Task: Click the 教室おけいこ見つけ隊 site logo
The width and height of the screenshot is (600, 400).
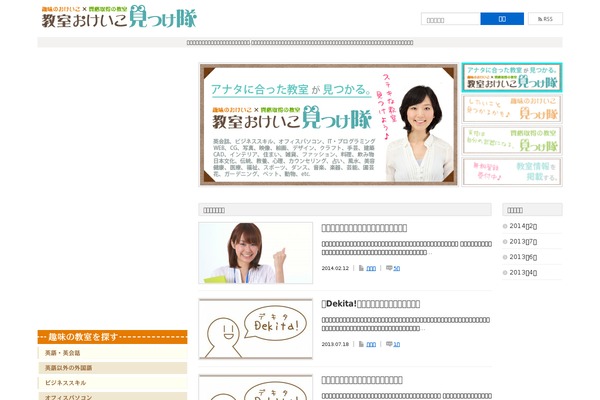Action: (119, 17)
